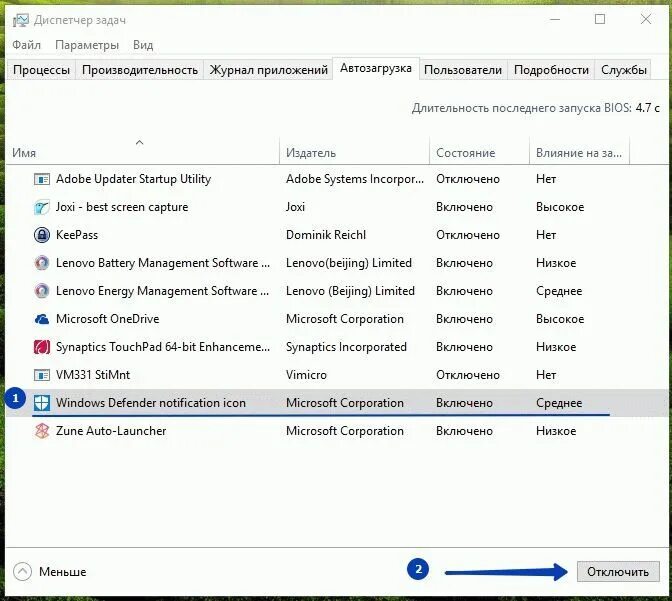This screenshot has width=672, height=601.
Task: Sort by the Влияние на за... column header
Action: 579,153
